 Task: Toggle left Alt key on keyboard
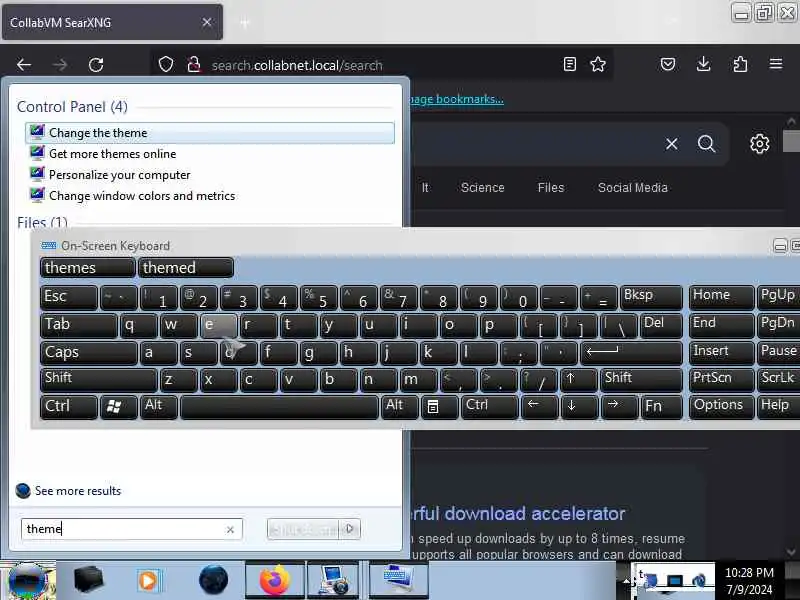(x=159, y=407)
